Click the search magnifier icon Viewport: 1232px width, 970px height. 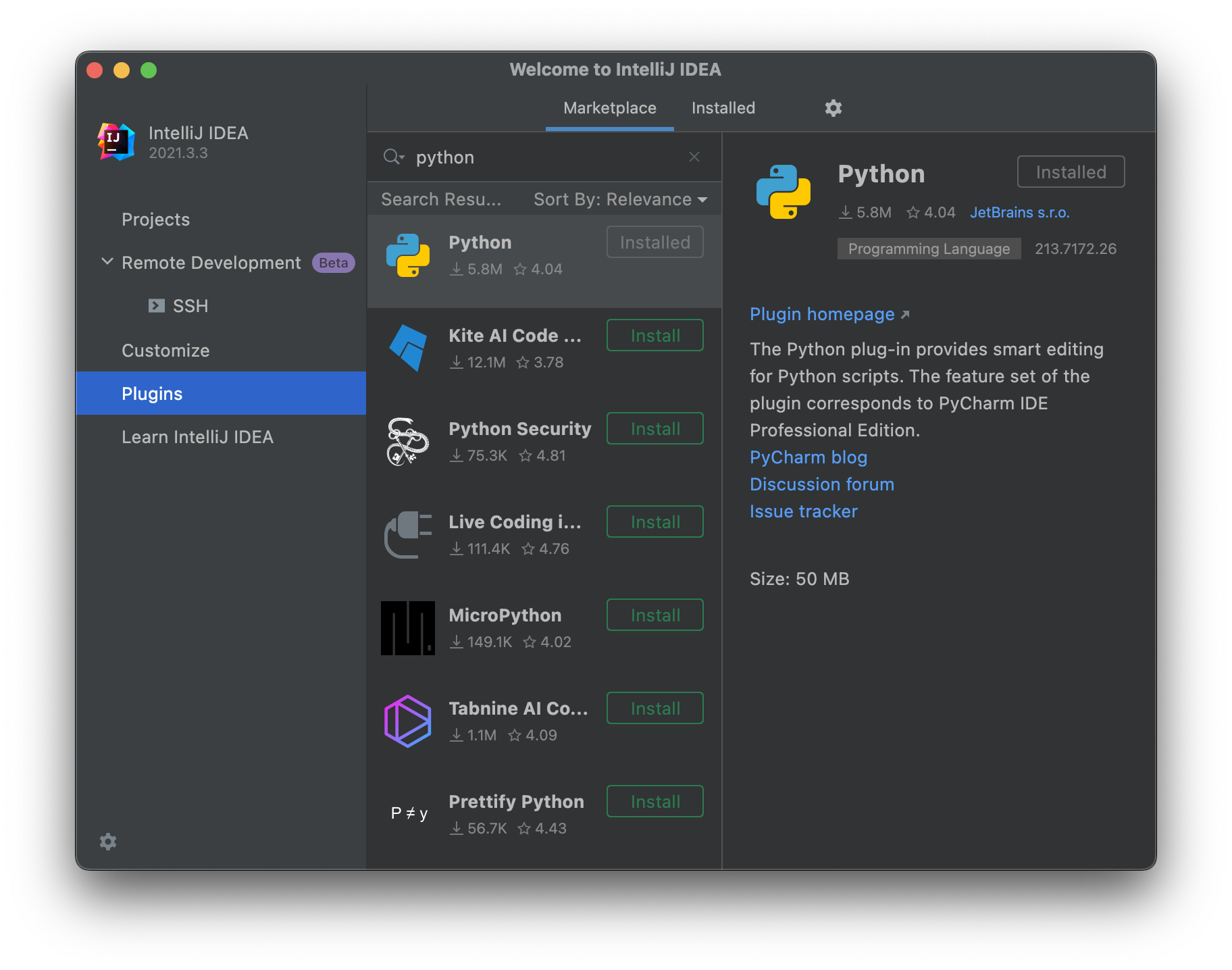393,157
